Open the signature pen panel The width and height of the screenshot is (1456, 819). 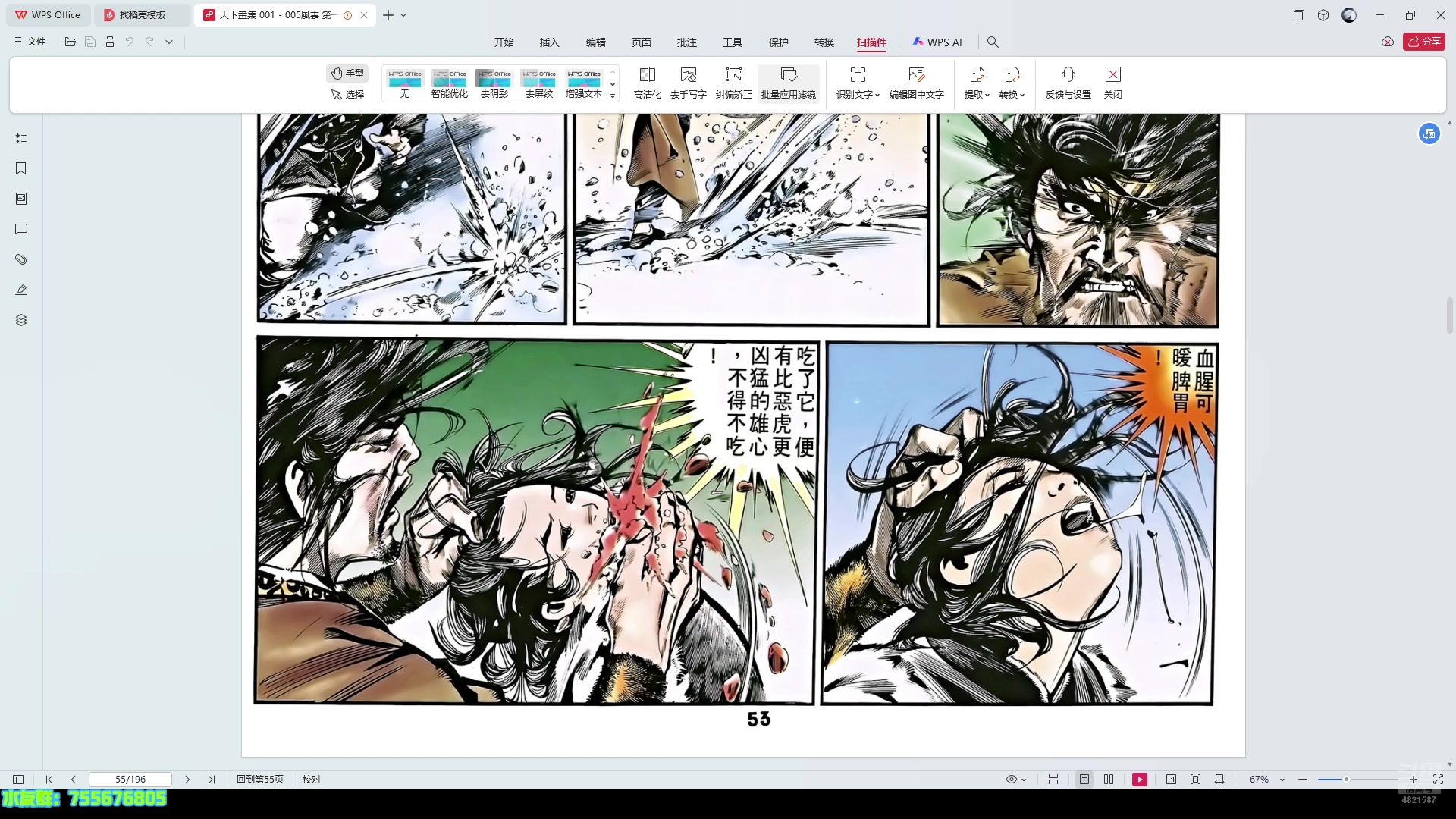(21, 290)
